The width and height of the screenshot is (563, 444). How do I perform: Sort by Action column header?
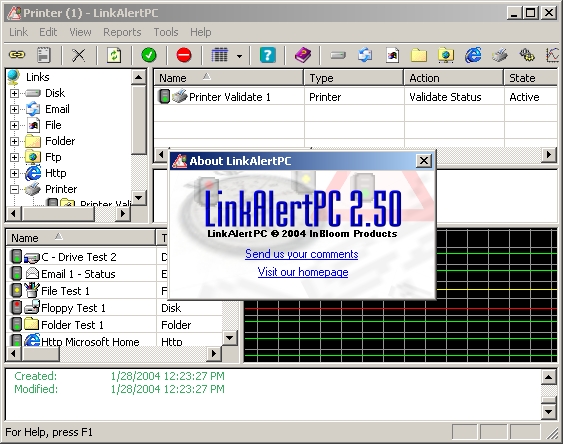click(453, 78)
